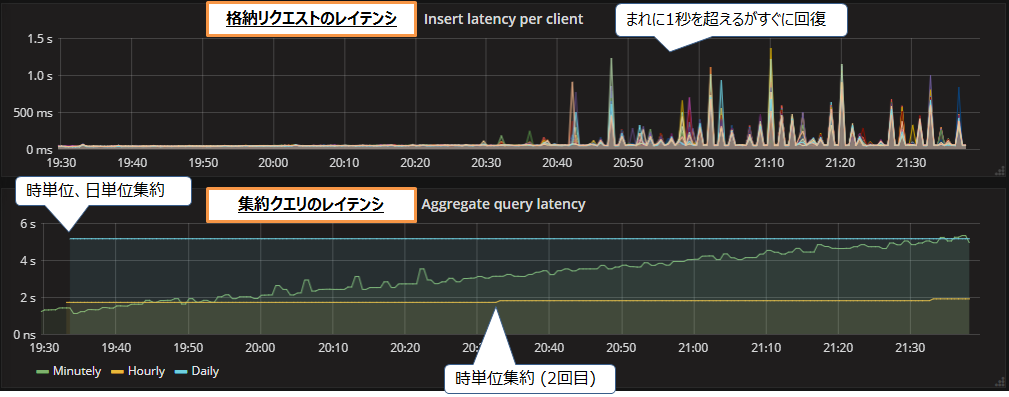Image resolution: width=1009 pixels, height=397 pixels.
Task: Click the 時単位集約 (2回目) callout bubble
Action: pyautogui.click(x=530, y=378)
